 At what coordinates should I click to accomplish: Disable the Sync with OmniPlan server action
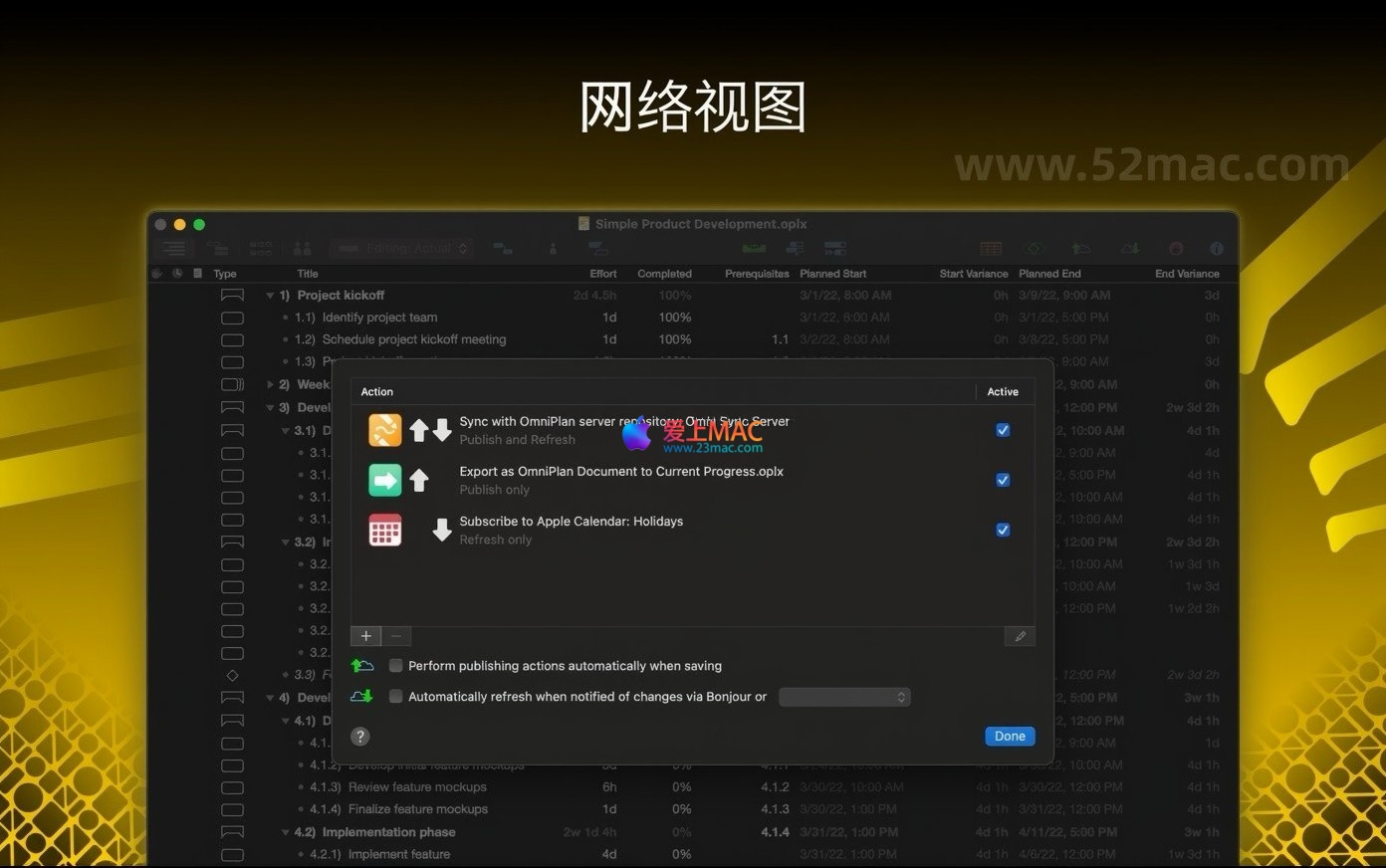tap(1003, 430)
